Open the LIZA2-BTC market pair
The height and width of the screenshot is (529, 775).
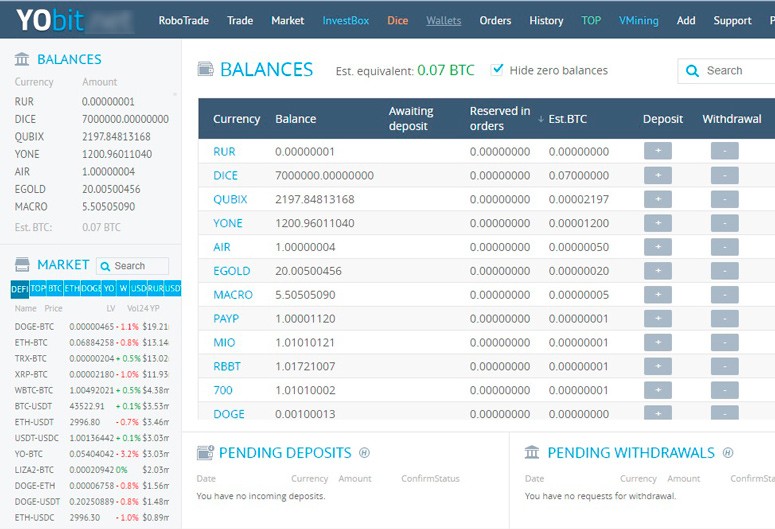(x=34, y=470)
